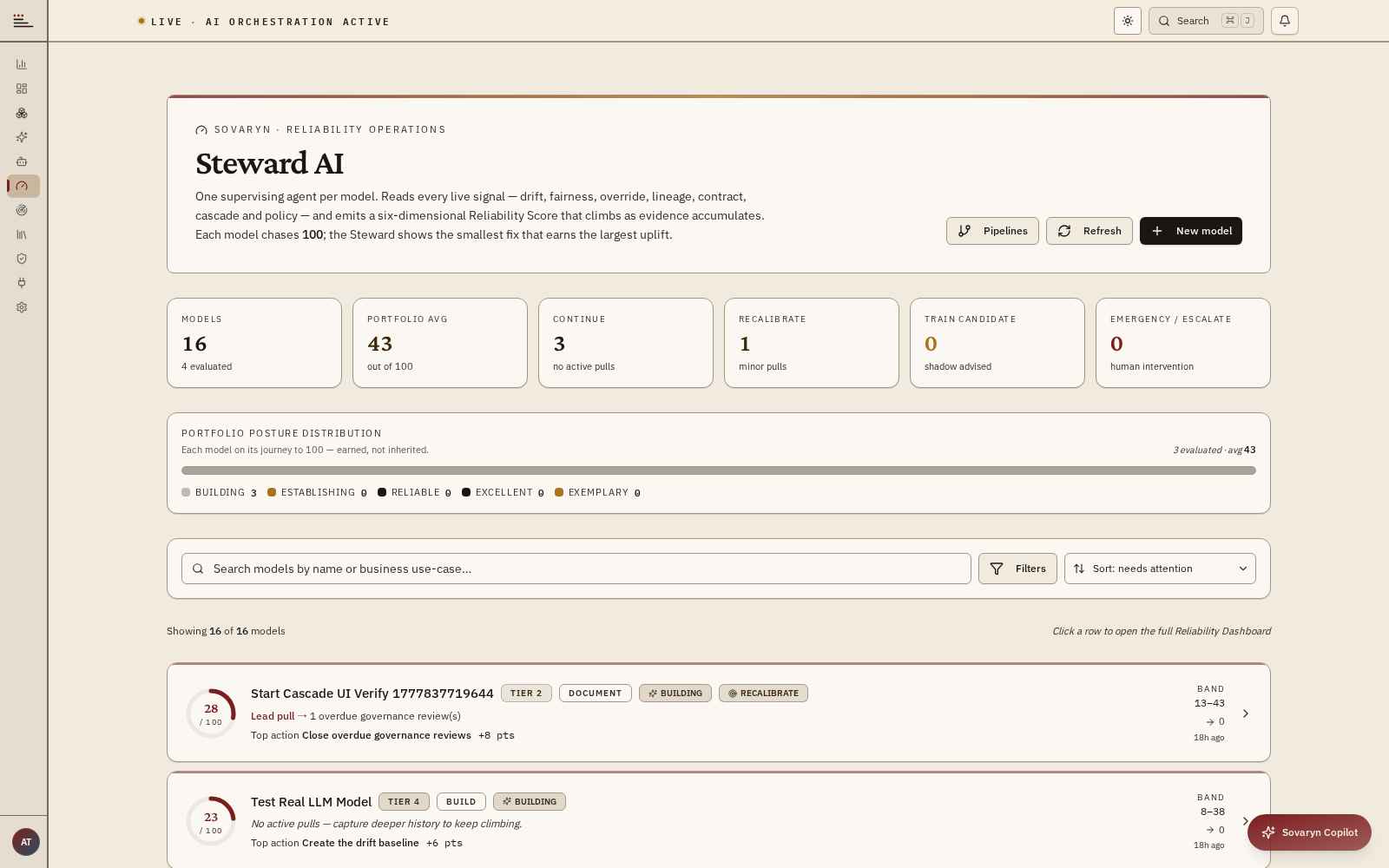Open the Filters button
Image resolution: width=1389 pixels, height=868 pixels.
point(1017,569)
